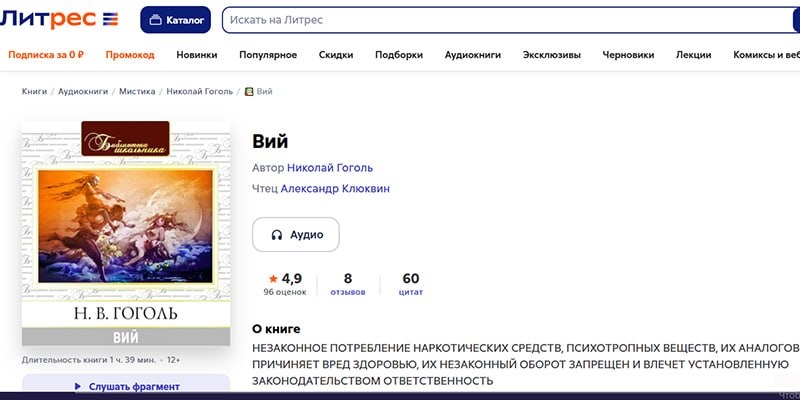Open the Черновики section
Screen dimensions: 800x400
click(628, 55)
